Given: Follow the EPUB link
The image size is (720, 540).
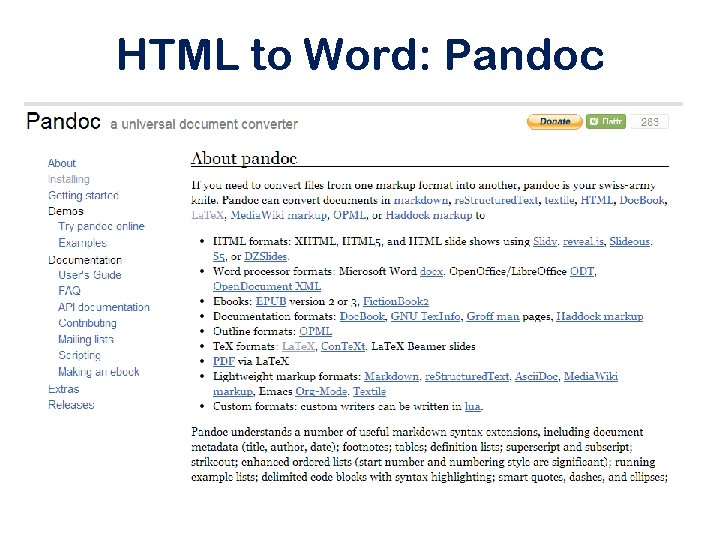Looking at the screenshot, I should pos(271,302).
